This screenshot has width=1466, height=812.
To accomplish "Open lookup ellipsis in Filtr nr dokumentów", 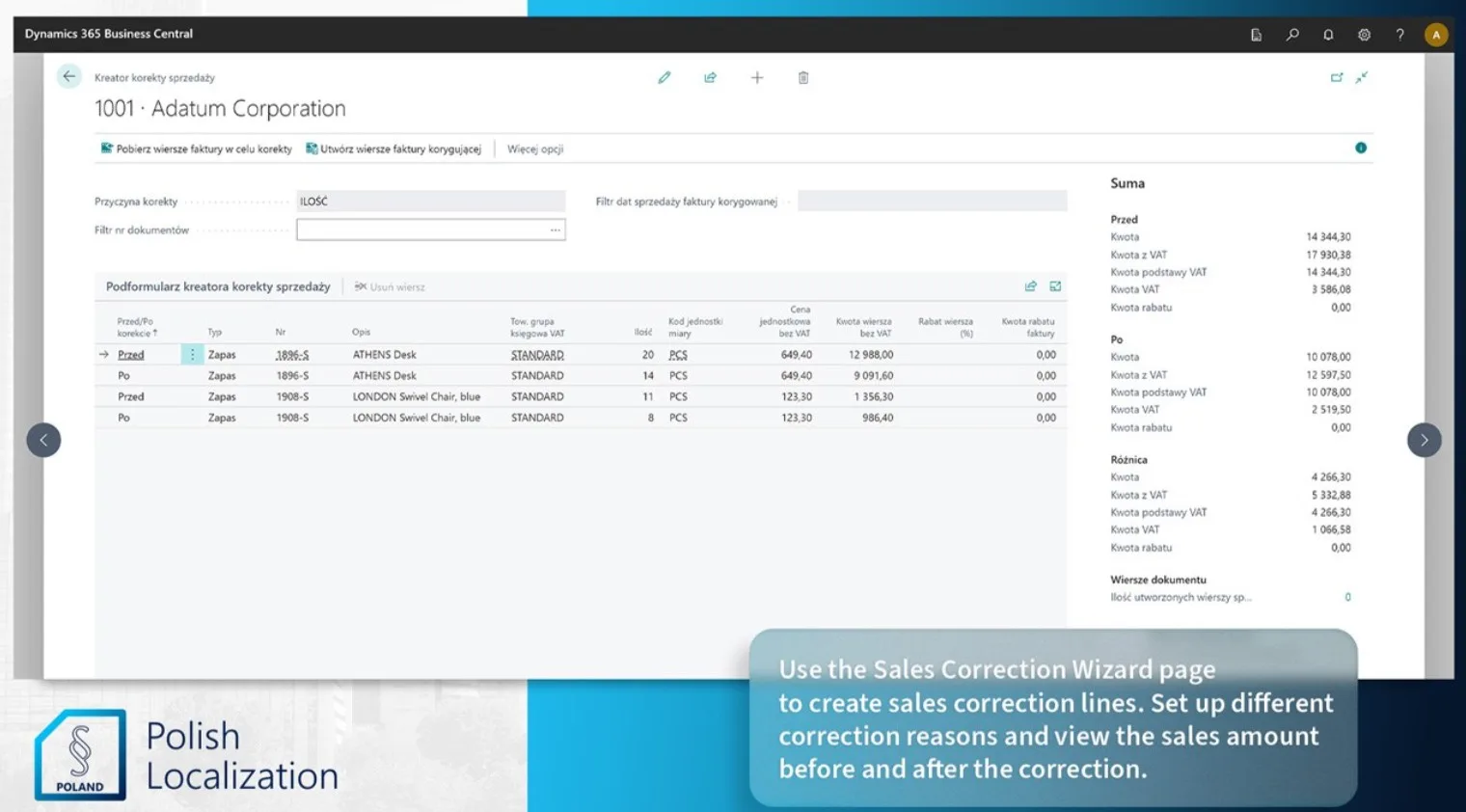I will 556,230.
